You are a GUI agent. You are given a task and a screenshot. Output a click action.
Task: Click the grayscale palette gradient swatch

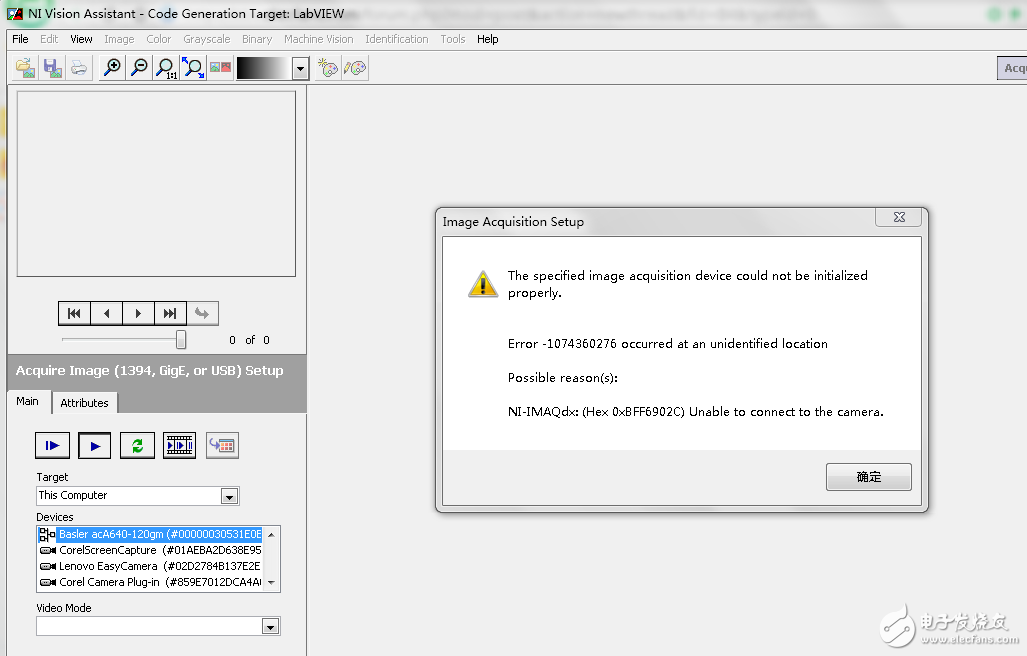[263, 67]
